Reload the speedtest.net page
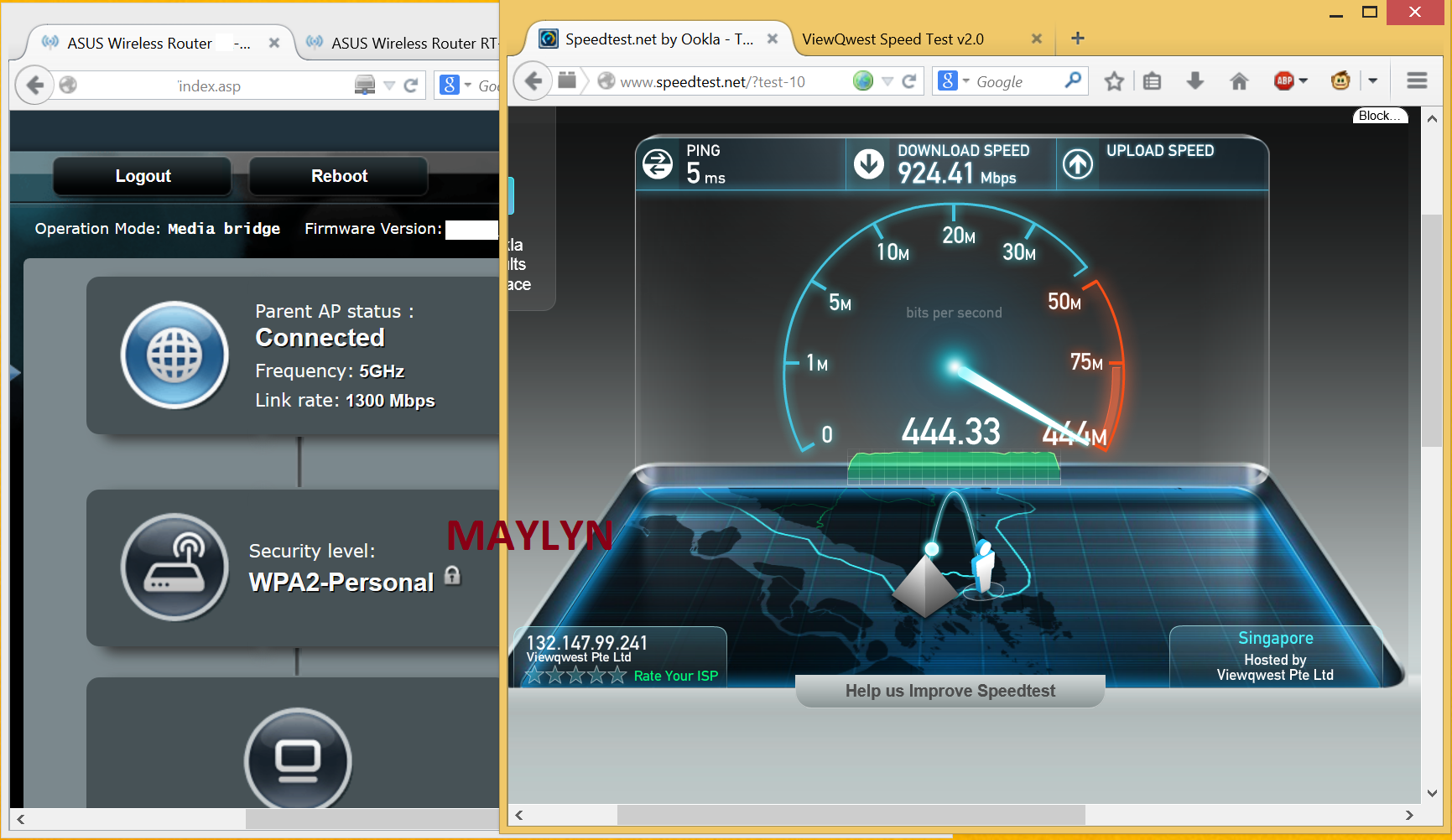The height and width of the screenshot is (840, 1452). click(909, 81)
